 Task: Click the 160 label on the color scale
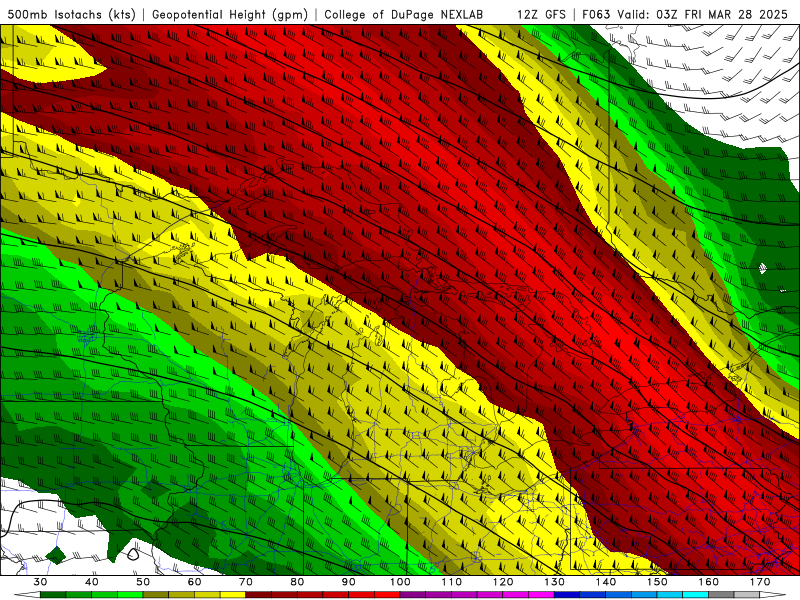click(709, 582)
